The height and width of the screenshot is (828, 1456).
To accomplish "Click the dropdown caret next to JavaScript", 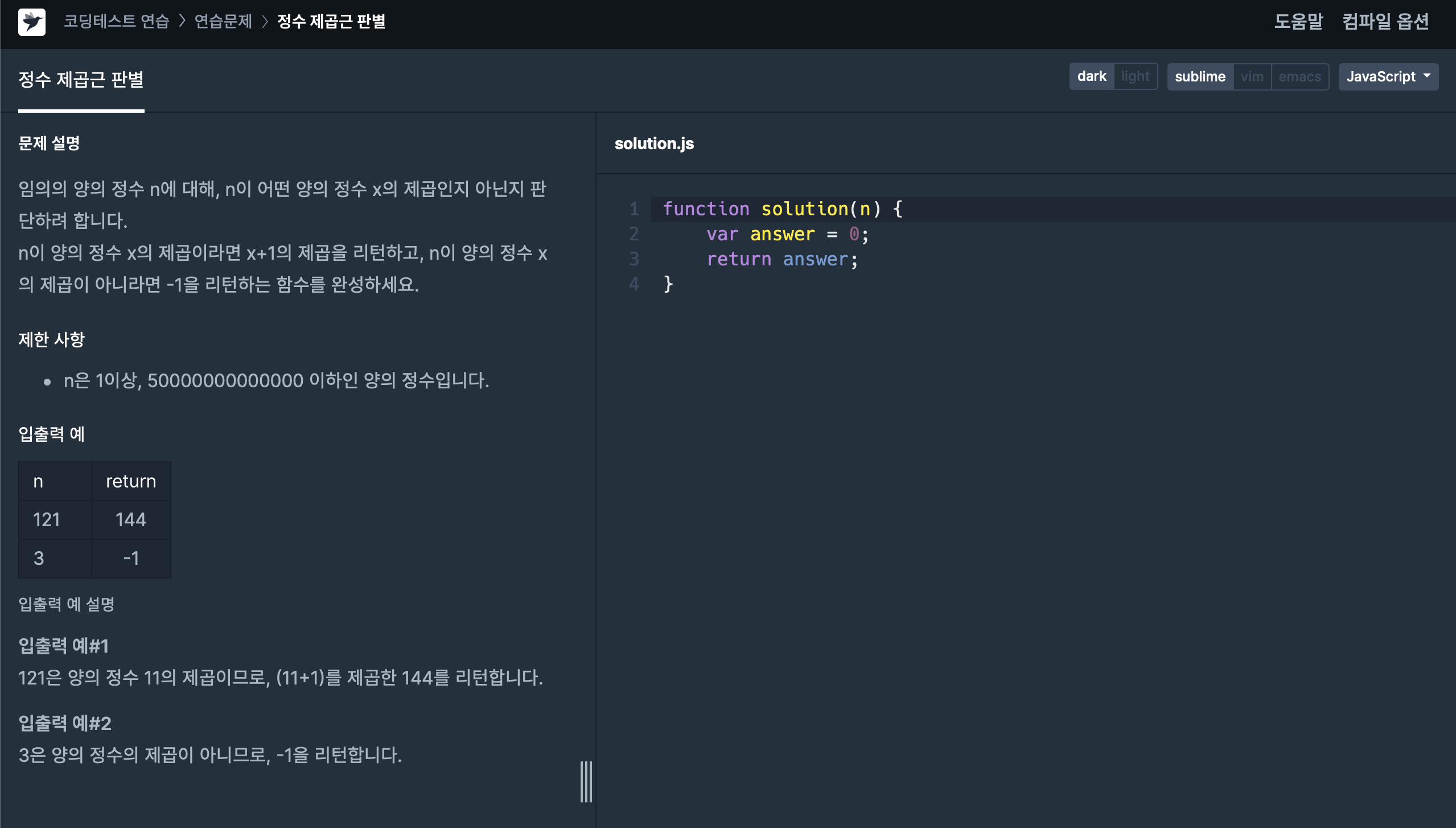I will [1427, 76].
